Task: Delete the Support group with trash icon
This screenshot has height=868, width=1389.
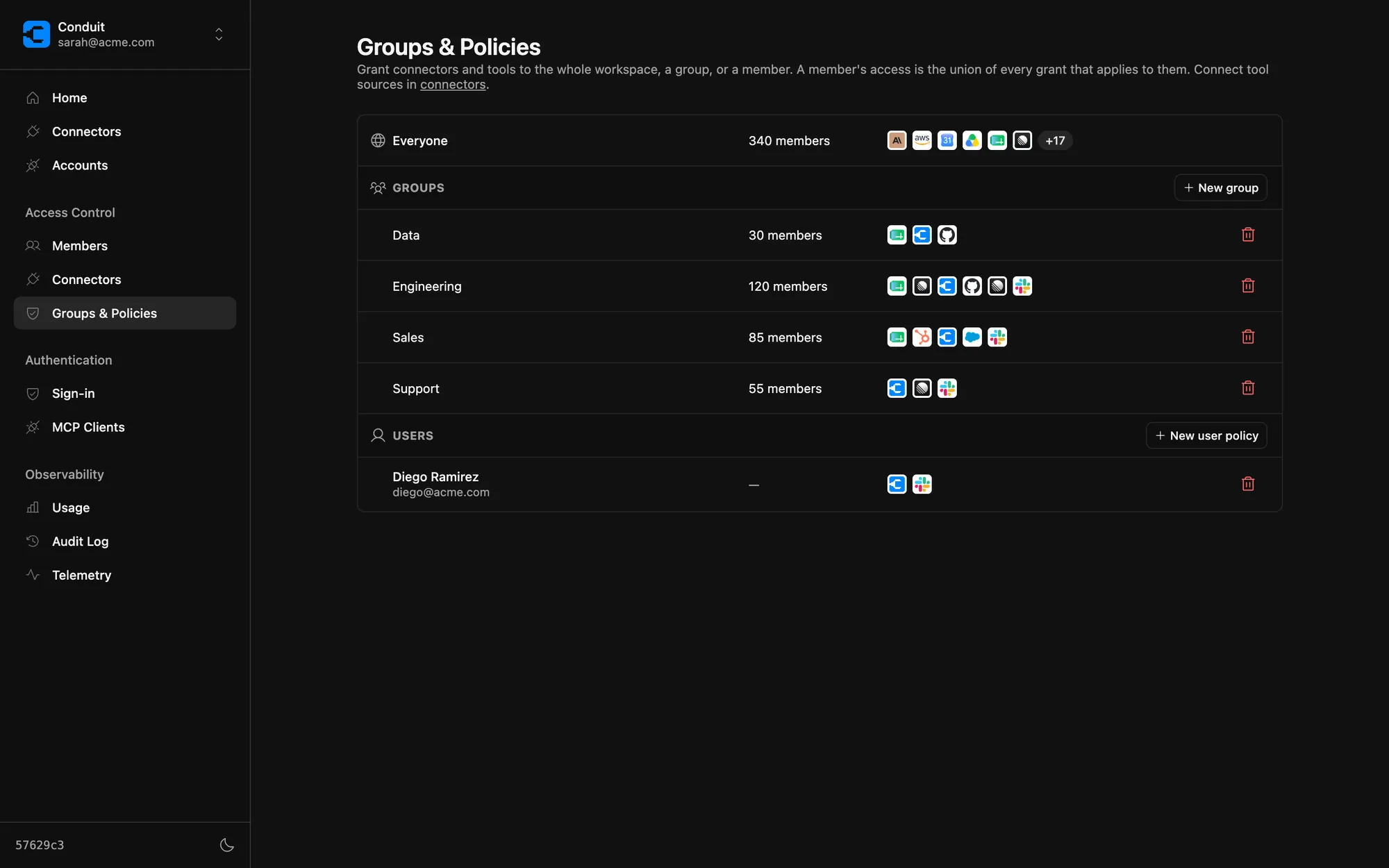Action: point(1247,388)
